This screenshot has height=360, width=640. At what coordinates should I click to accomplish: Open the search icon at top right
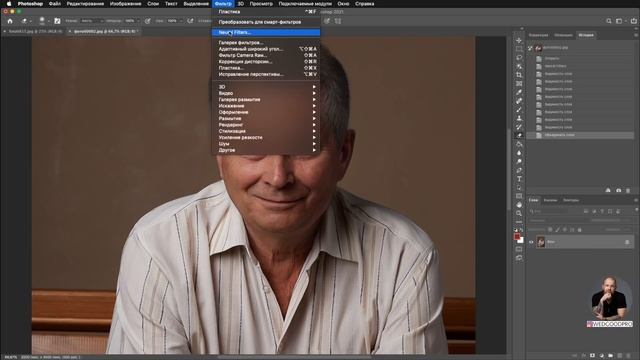point(609,20)
